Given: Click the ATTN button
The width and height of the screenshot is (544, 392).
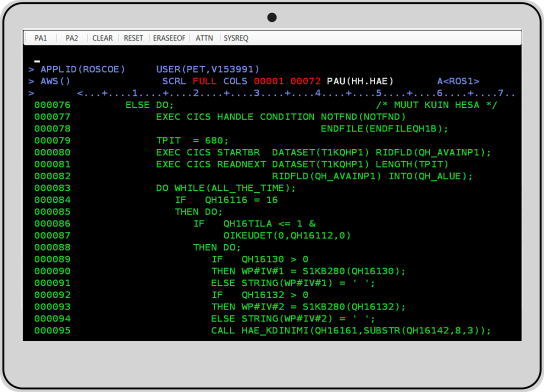Looking at the screenshot, I should (x=204, y=38).
